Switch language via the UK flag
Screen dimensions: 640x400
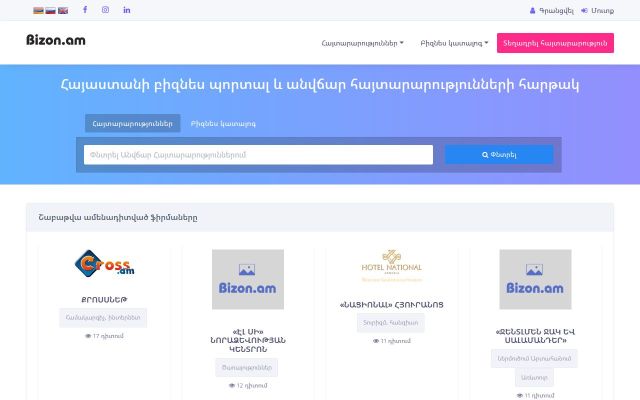[x=63, y=11]
